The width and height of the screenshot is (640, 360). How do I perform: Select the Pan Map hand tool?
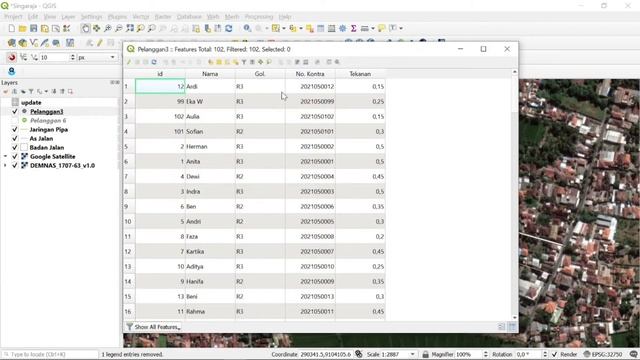click(x=85, y=28)
